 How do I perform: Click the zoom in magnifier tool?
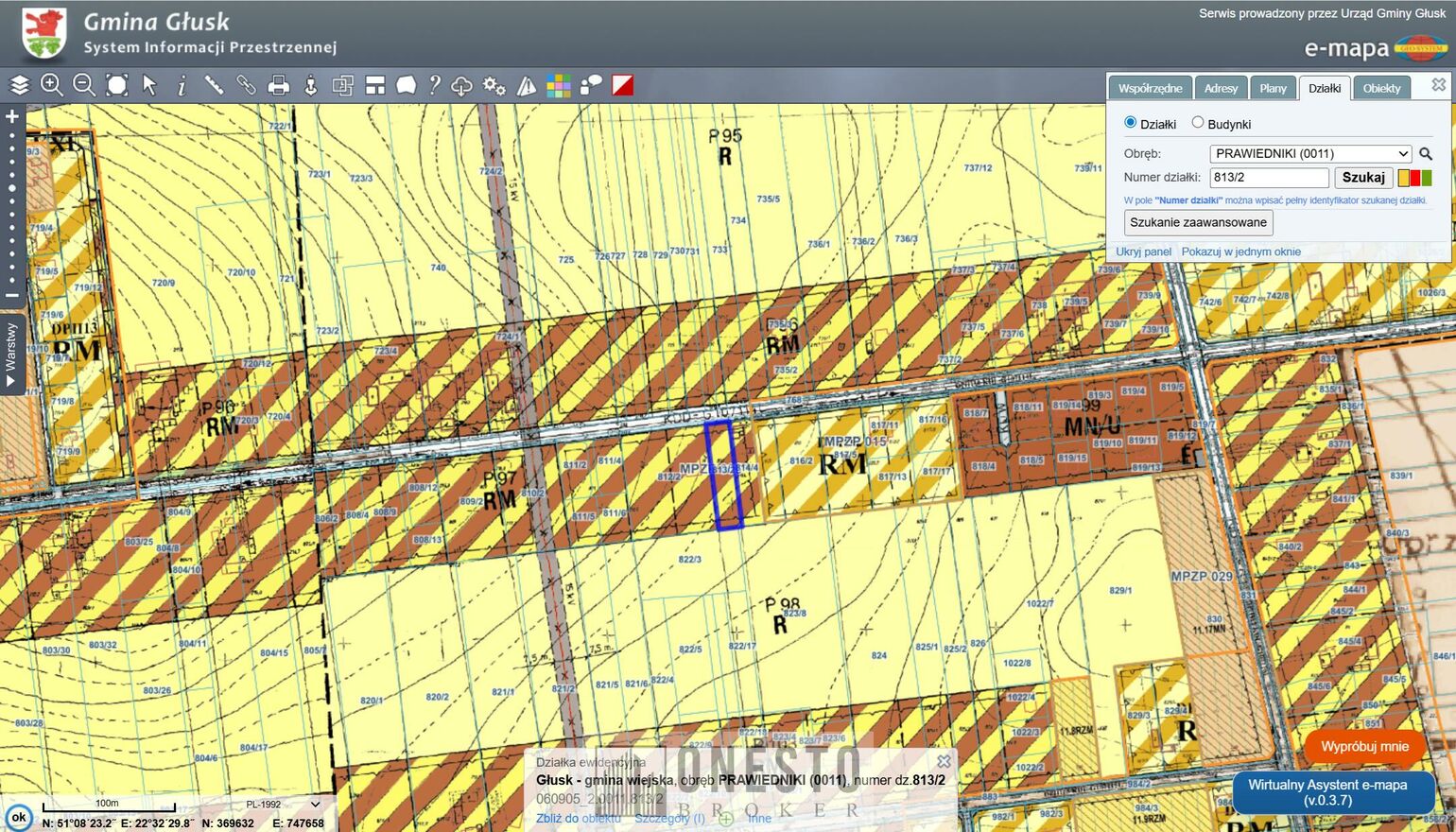click(x=52, y=86)
